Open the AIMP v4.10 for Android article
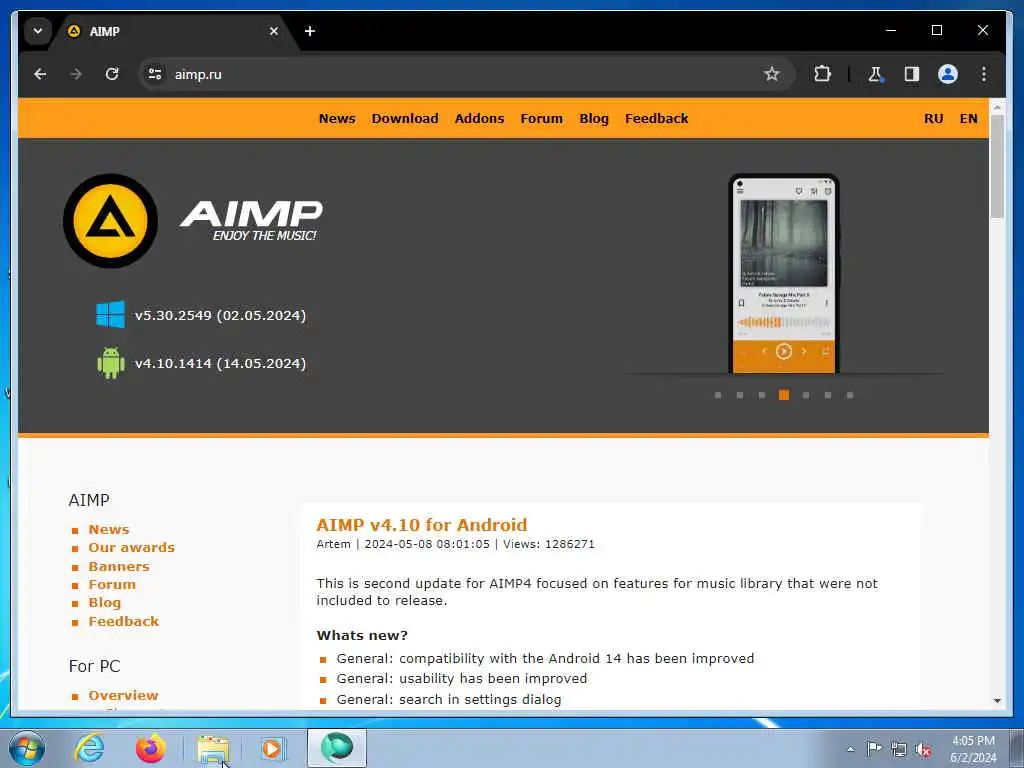The height and width of the screenshot is (768, 1024). click(421, 525)
